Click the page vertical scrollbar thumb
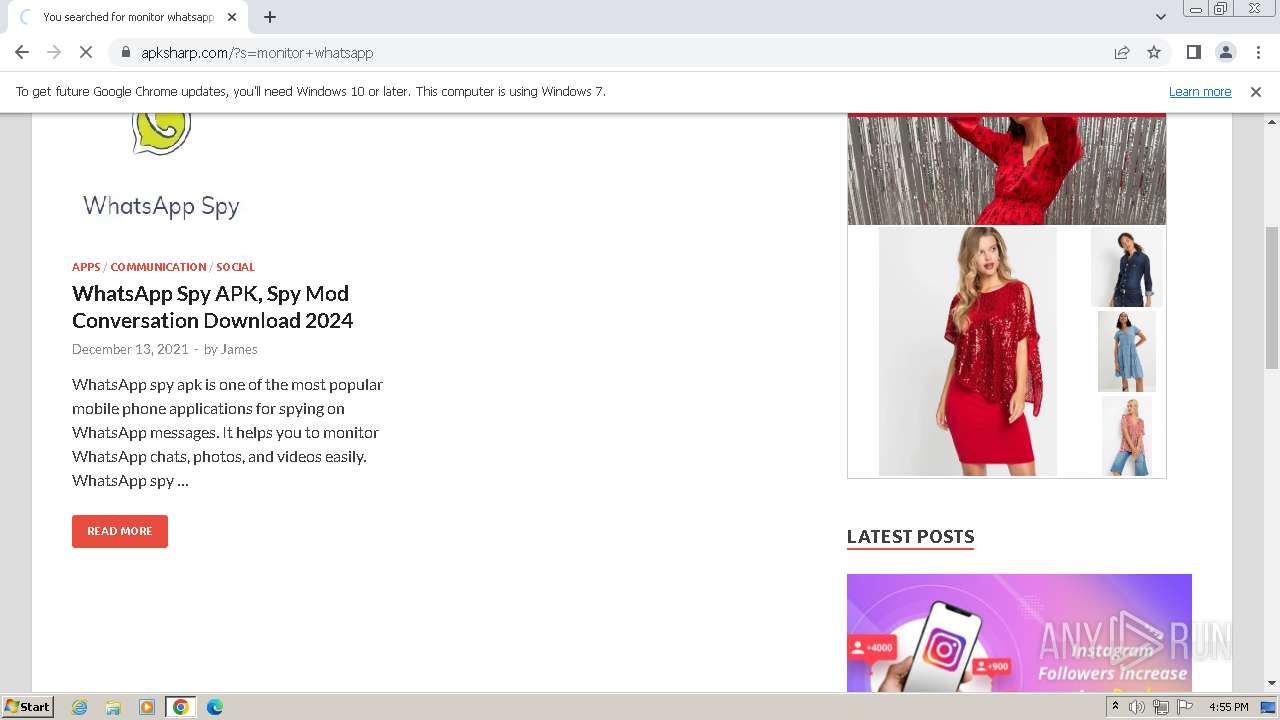The image size is (1280, 720). tap(1272, 297)
